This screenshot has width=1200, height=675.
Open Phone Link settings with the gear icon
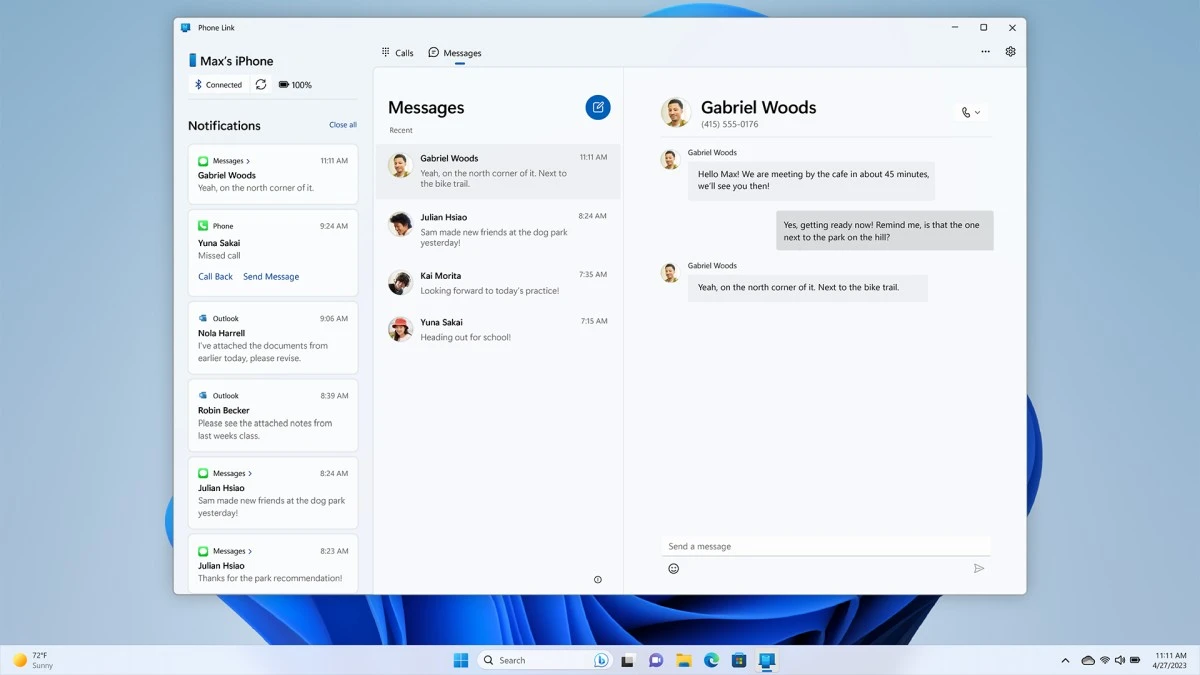pos(1010,51)
